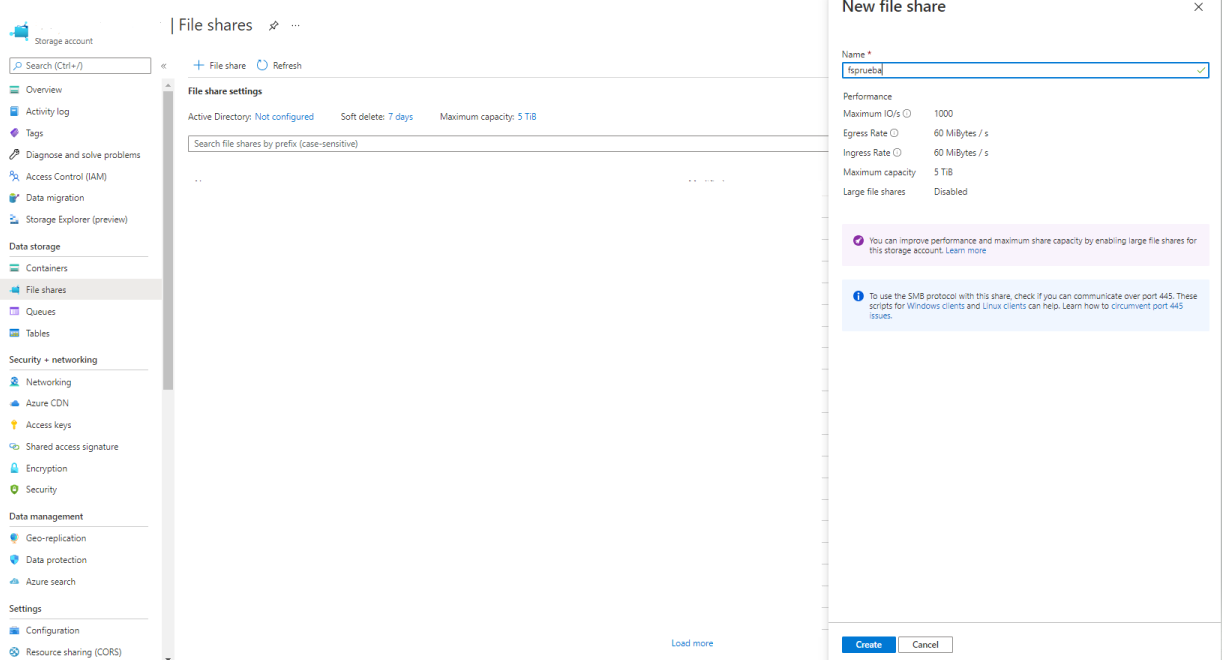
Task: Click the Encryption lock icon in sidebar
Action: click(x=15, y=468)
